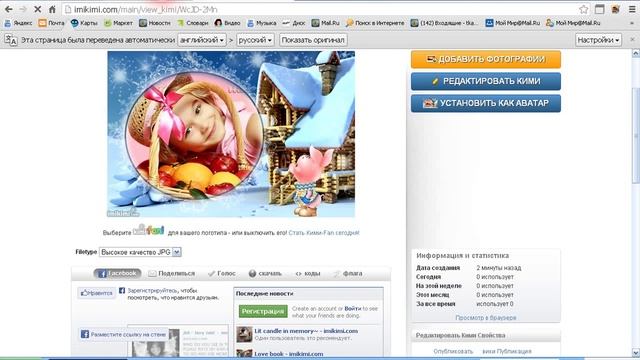
Task: Click page scrollbar up arrow
Action: pos(636,53)
